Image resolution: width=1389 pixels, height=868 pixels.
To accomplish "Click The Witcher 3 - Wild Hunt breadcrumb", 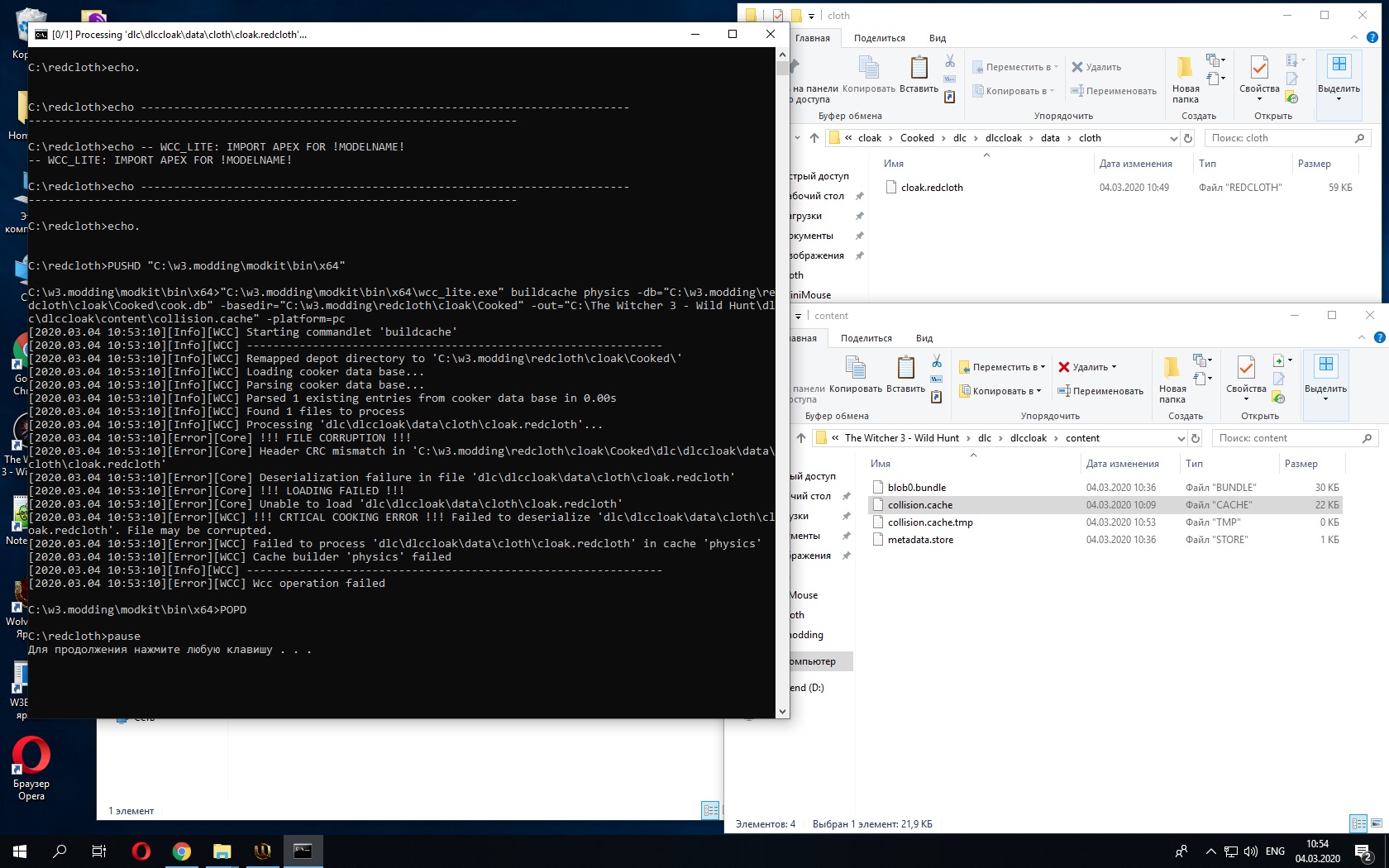I will click(x=901, y=438).
